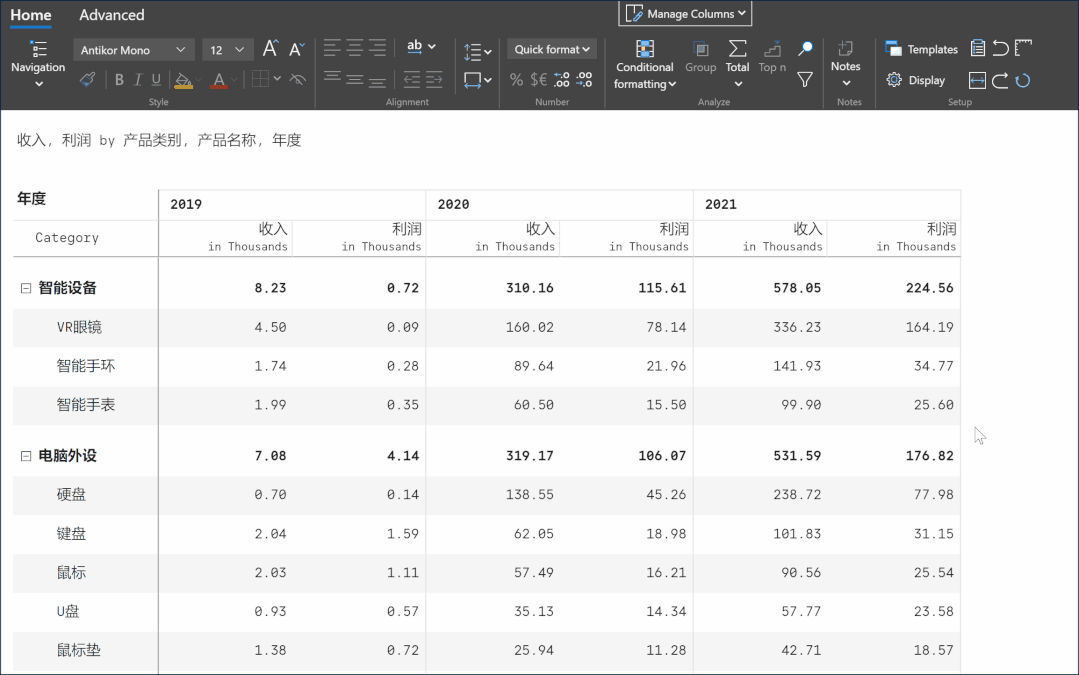Align text left

click(332, 47)
